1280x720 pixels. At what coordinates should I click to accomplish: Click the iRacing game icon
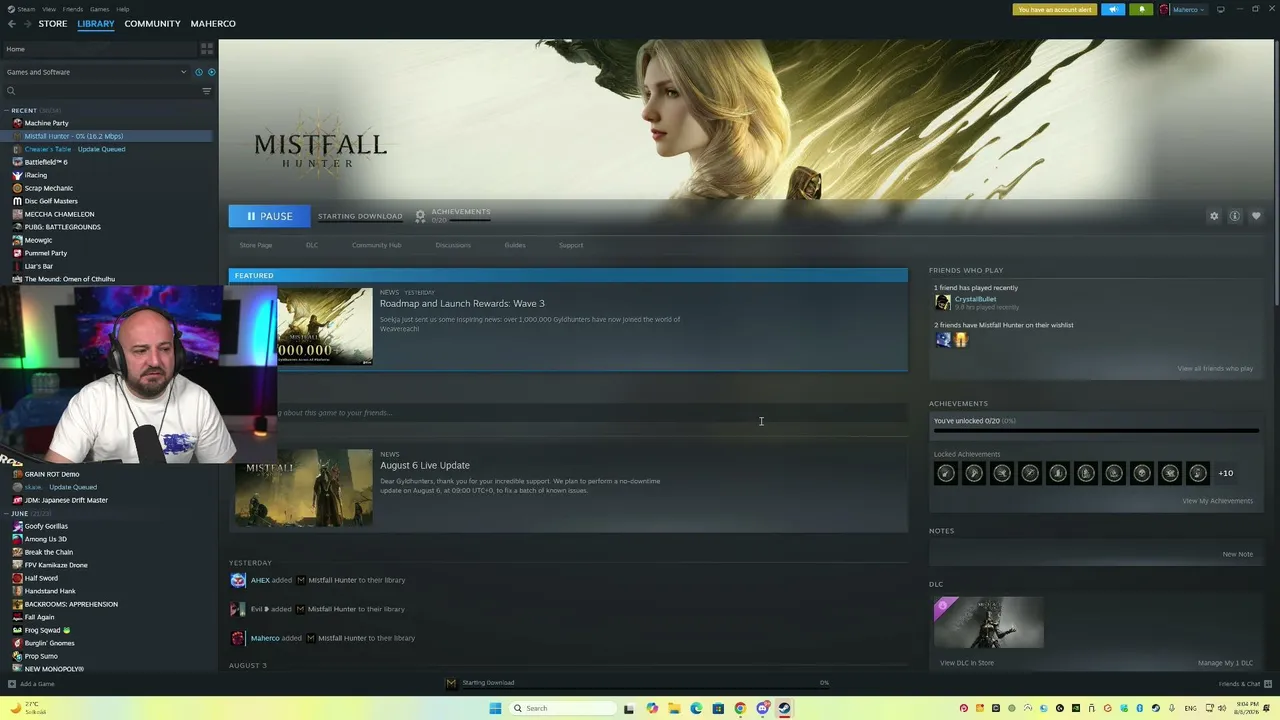pos(17,175)
